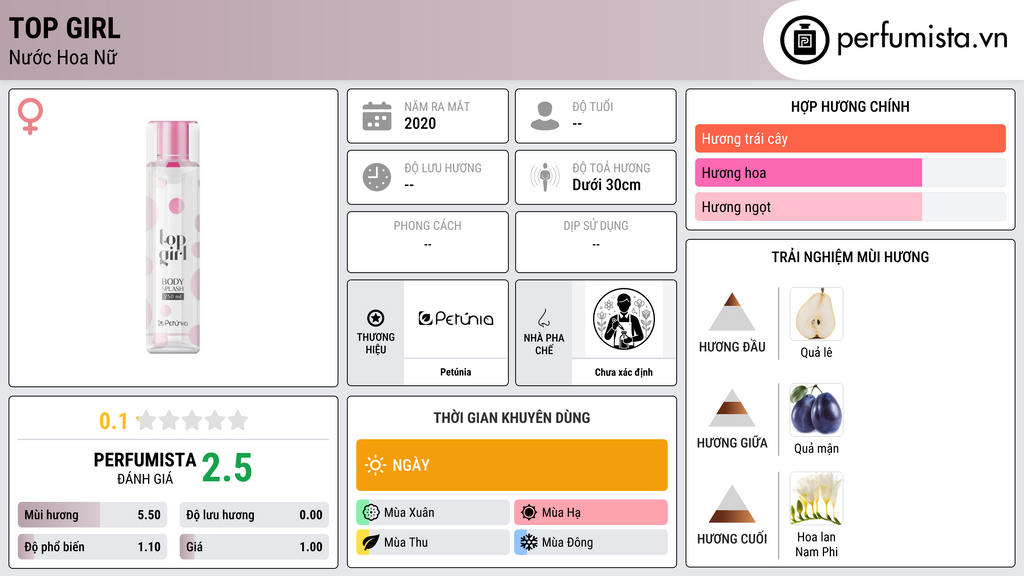Click the Nước Hoa Nữ subtitle
Viewport: 1024px width, 576px height.
coord(63,57)
